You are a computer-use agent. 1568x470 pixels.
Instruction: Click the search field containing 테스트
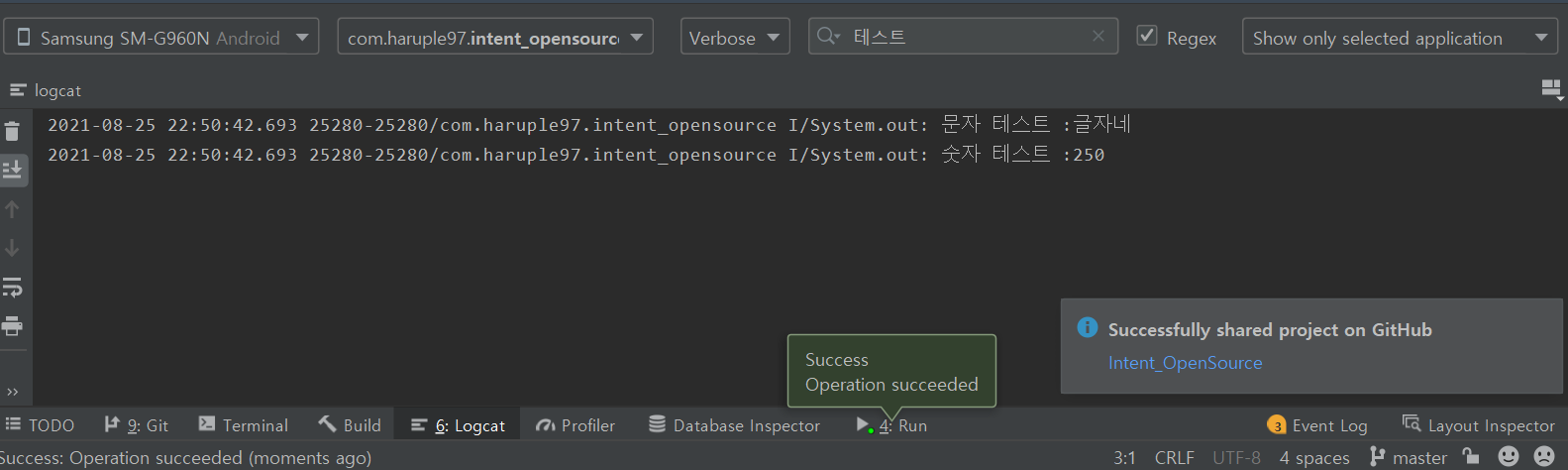click(963, 37)
